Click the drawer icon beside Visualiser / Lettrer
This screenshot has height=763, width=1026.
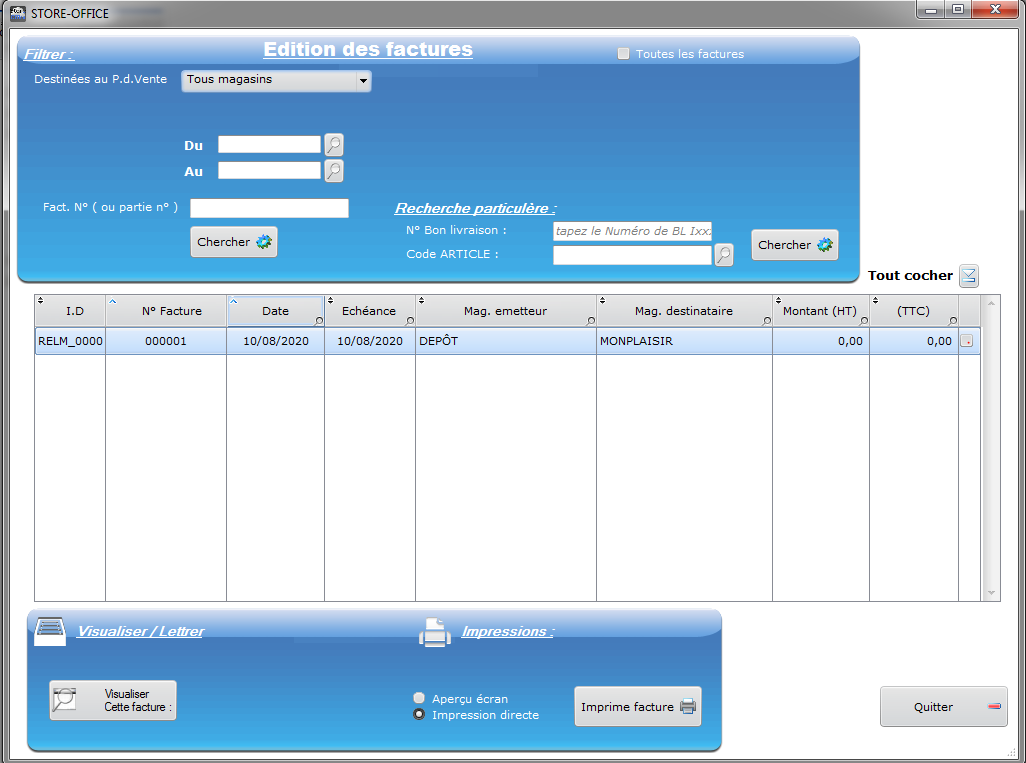tap(50, 632)
